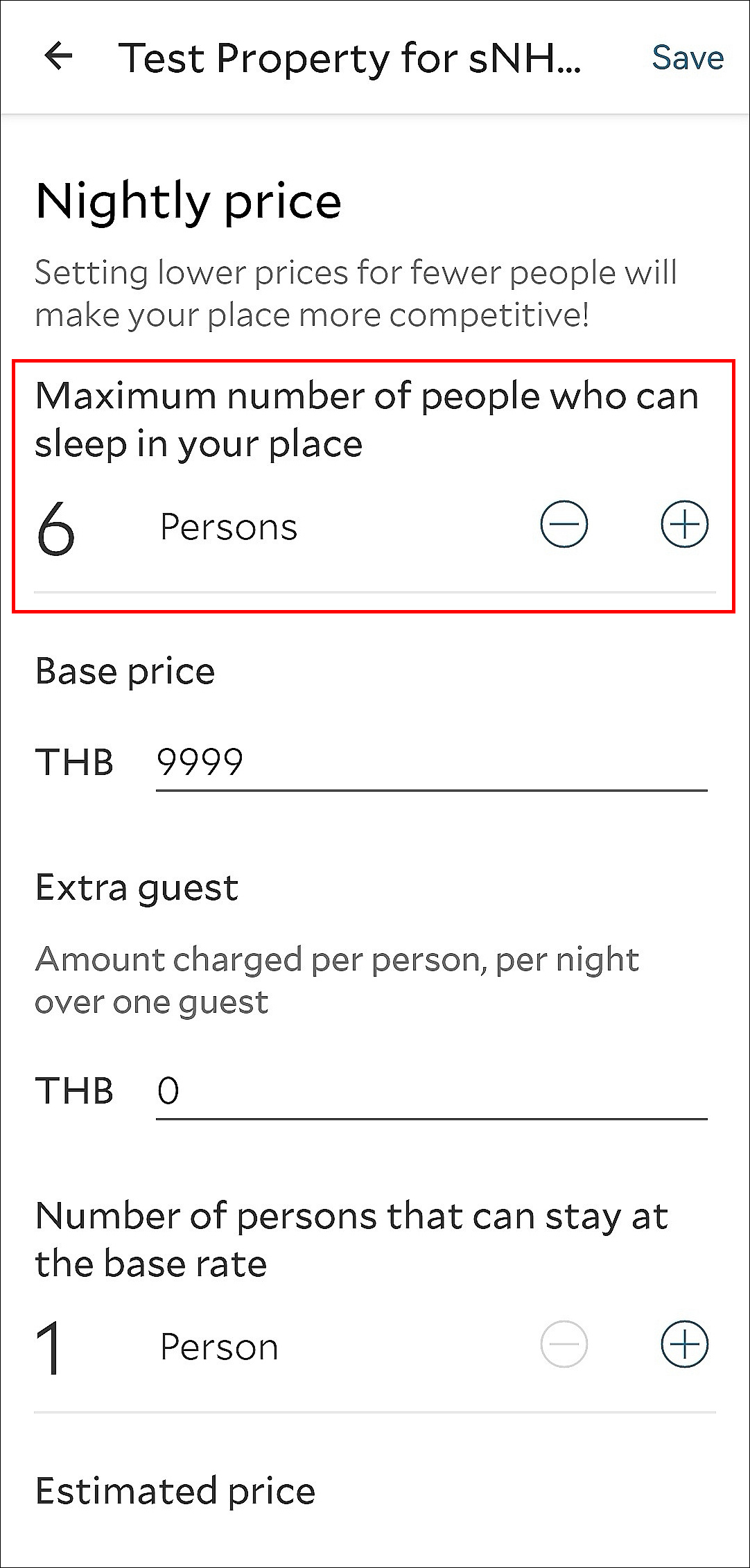Focus the Extra guest amount field
The image size is (750, 1568).
[430, 1090]
